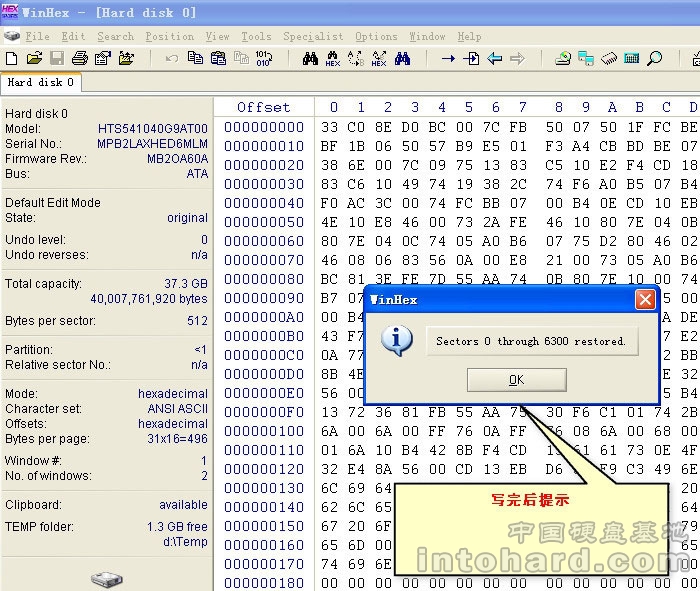Click Clipboard value available

(183, 505)
